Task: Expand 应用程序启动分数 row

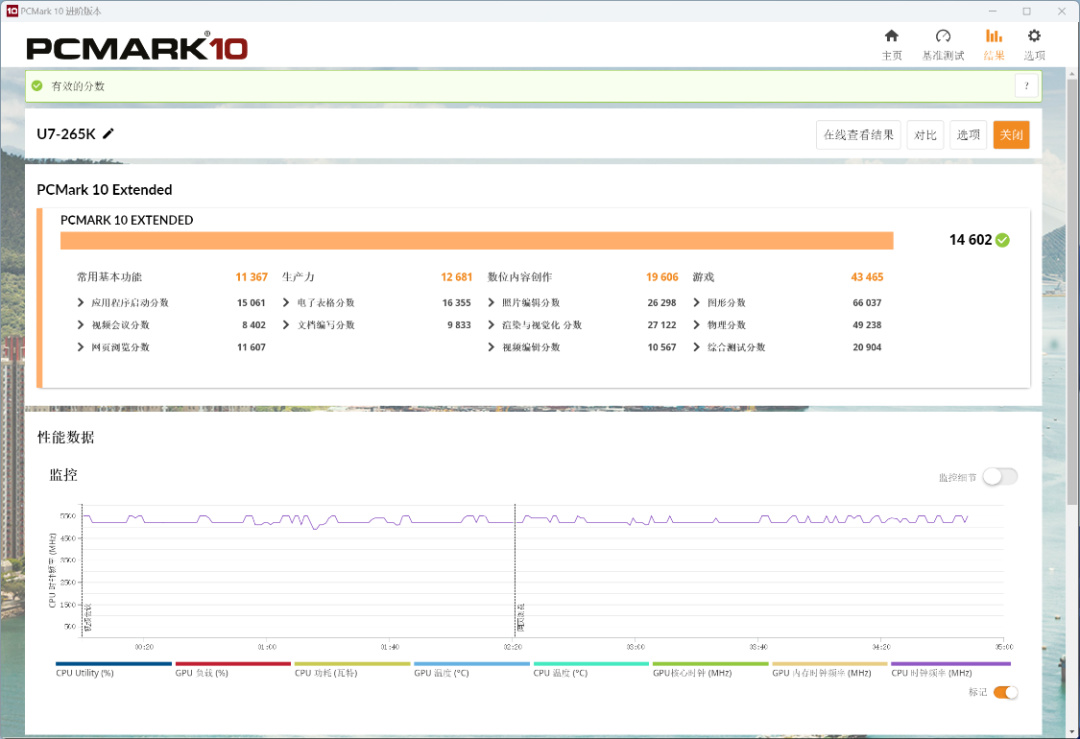Action: point(81,302)
